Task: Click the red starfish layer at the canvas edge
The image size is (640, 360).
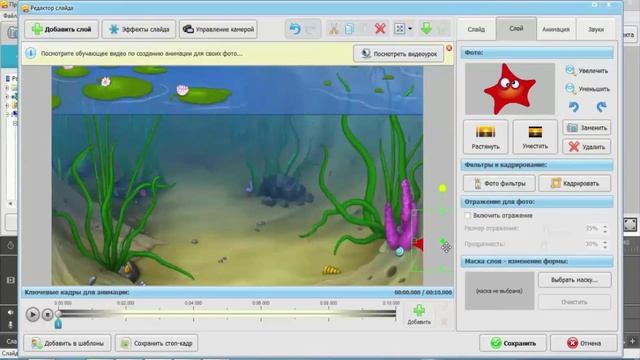Action: 419,244
